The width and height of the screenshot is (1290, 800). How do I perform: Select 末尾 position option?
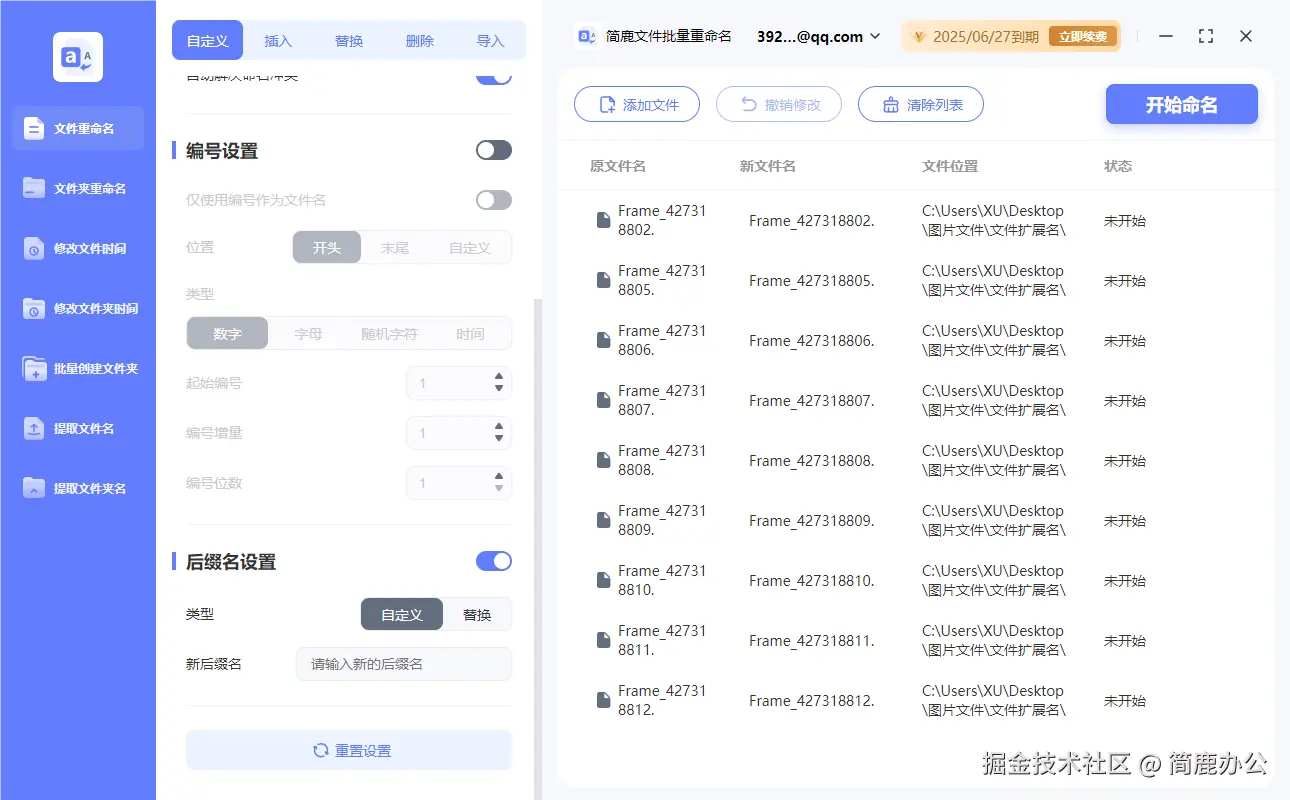coord(395,248)
